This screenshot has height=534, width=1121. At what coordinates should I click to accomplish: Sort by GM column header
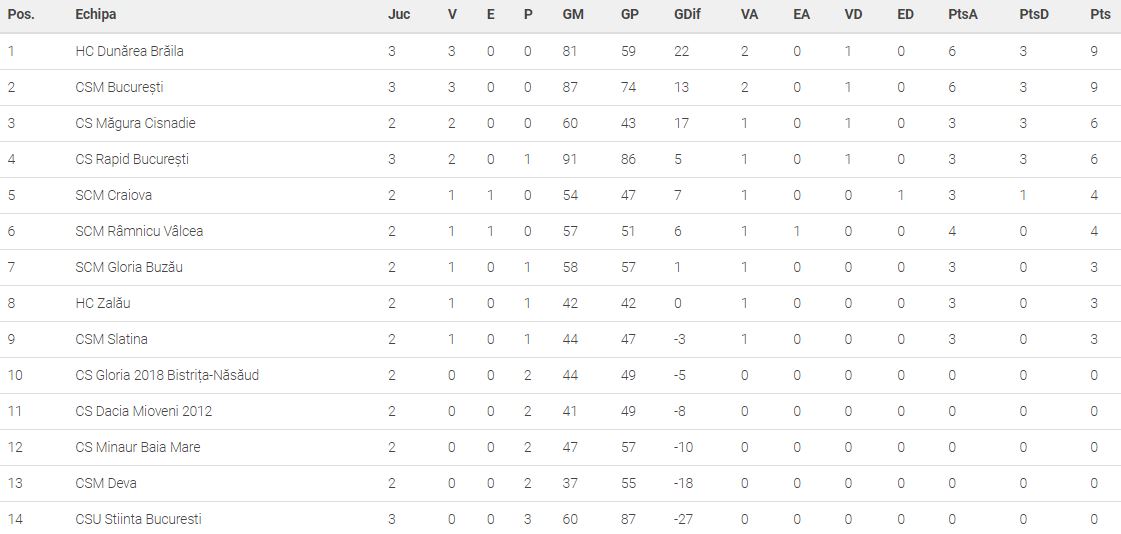(x=573, y=15)
